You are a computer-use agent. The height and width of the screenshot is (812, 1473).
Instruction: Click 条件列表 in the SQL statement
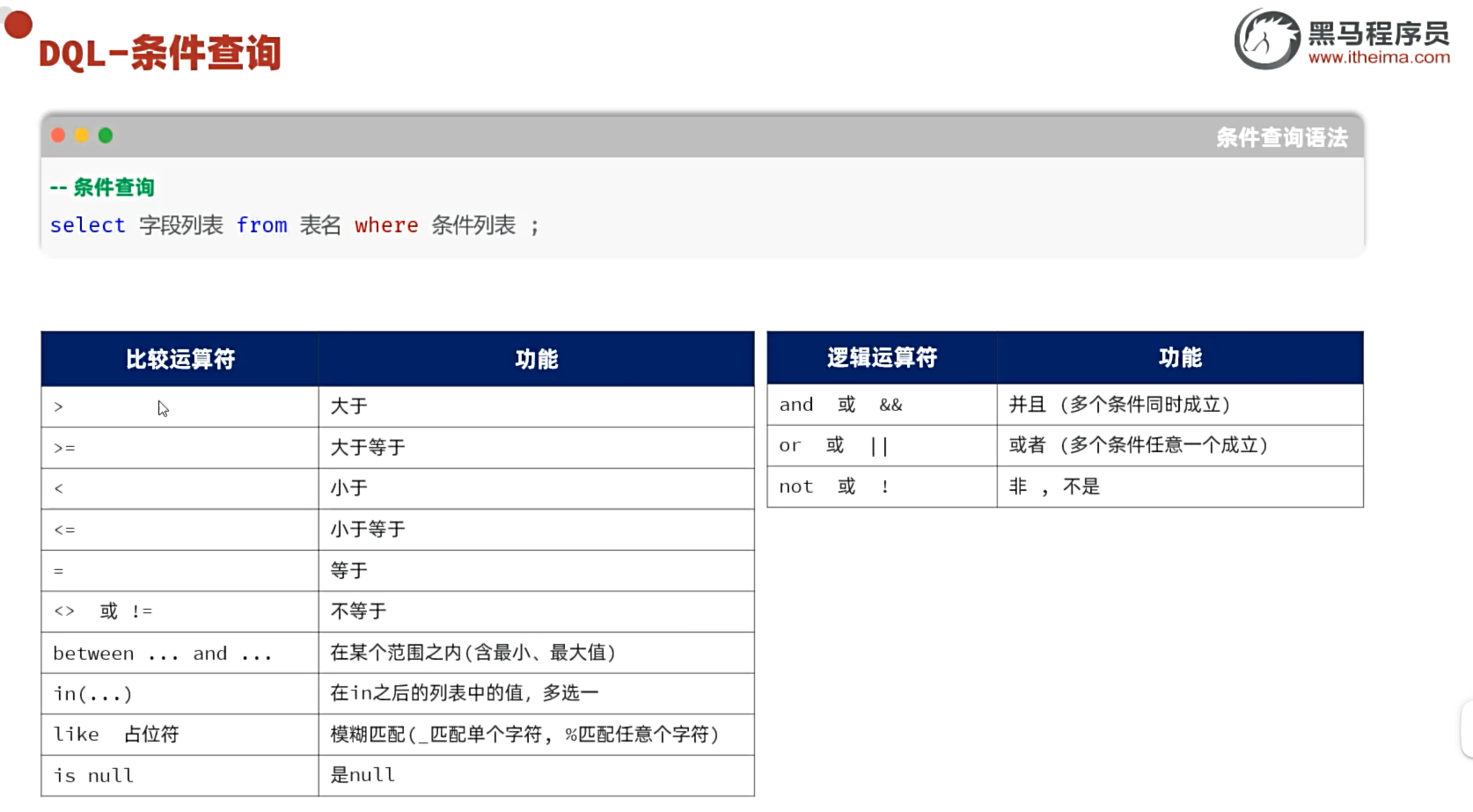pos(473,225)
